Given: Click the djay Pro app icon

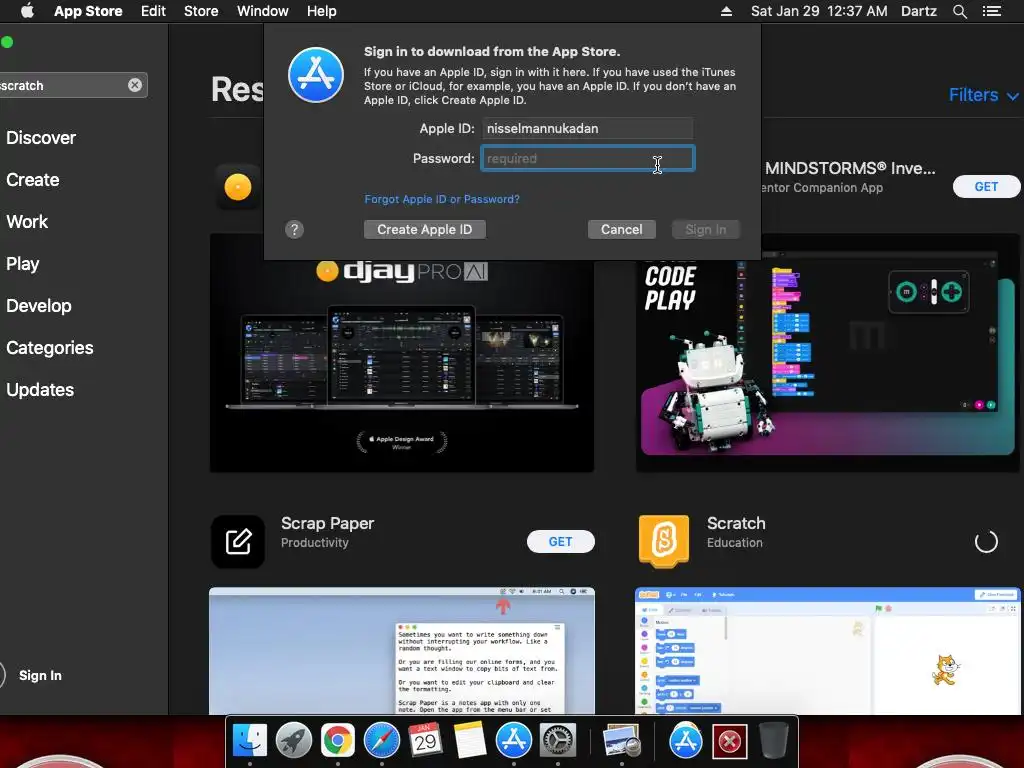Looking at the screenshot, I should (x=238, y=187).
